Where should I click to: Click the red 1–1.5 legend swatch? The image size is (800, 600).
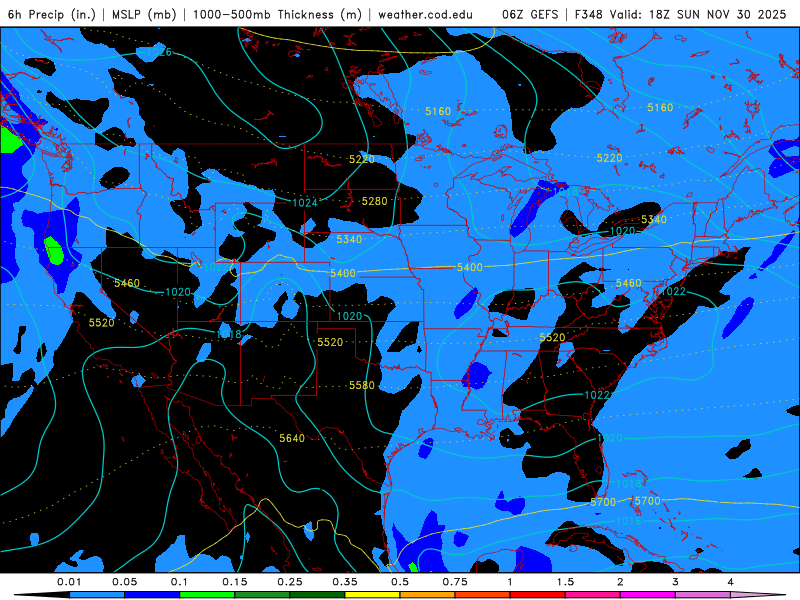[538, 595]
